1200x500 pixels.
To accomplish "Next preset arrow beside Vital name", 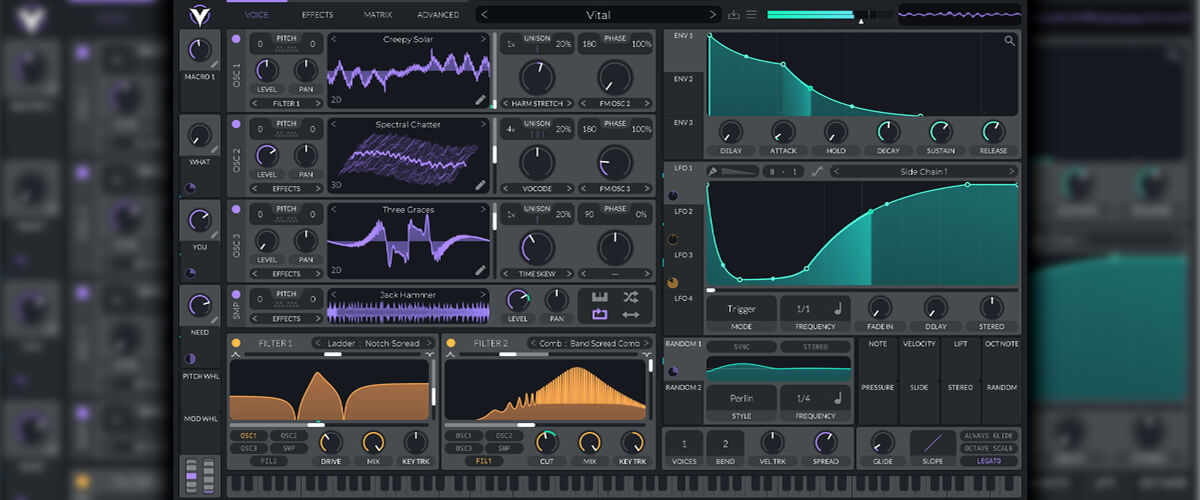I will click(x=712, y=15).
